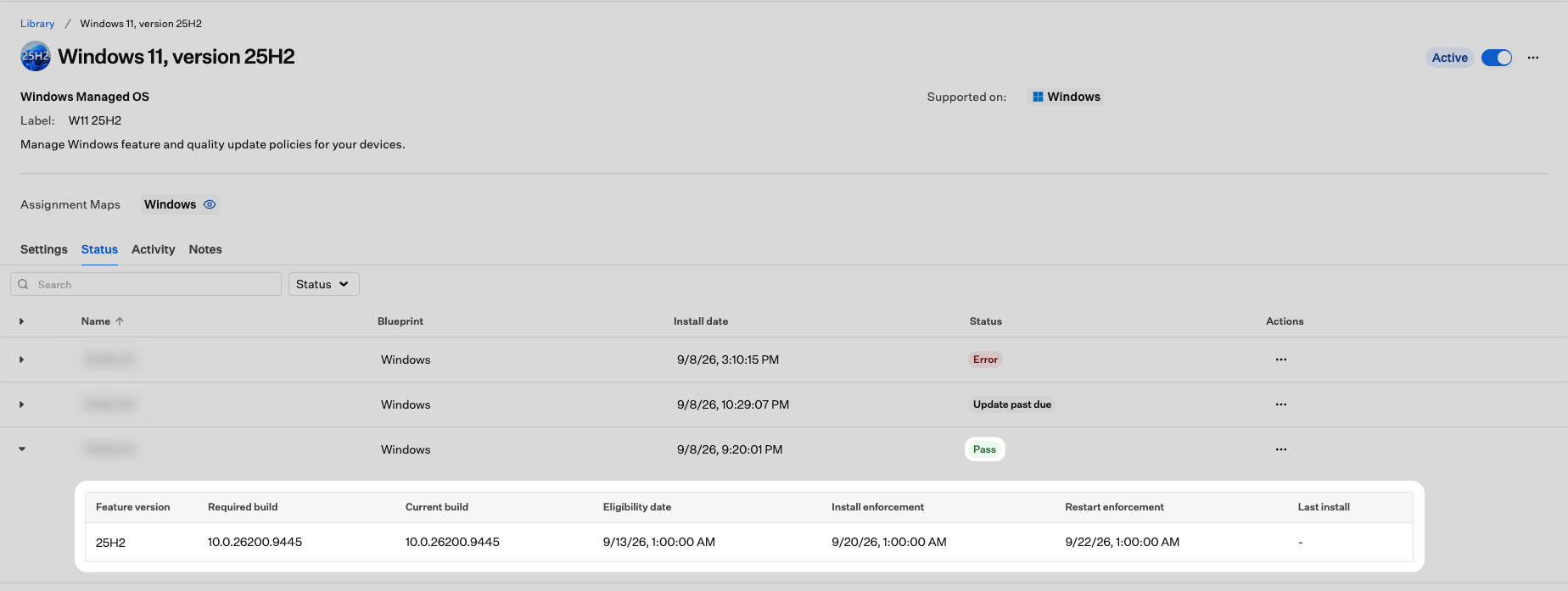Image resolution: width=1568 pixels, height=591 pixels.
Task: Switch to the Settings tab
Action: [44, 249]
